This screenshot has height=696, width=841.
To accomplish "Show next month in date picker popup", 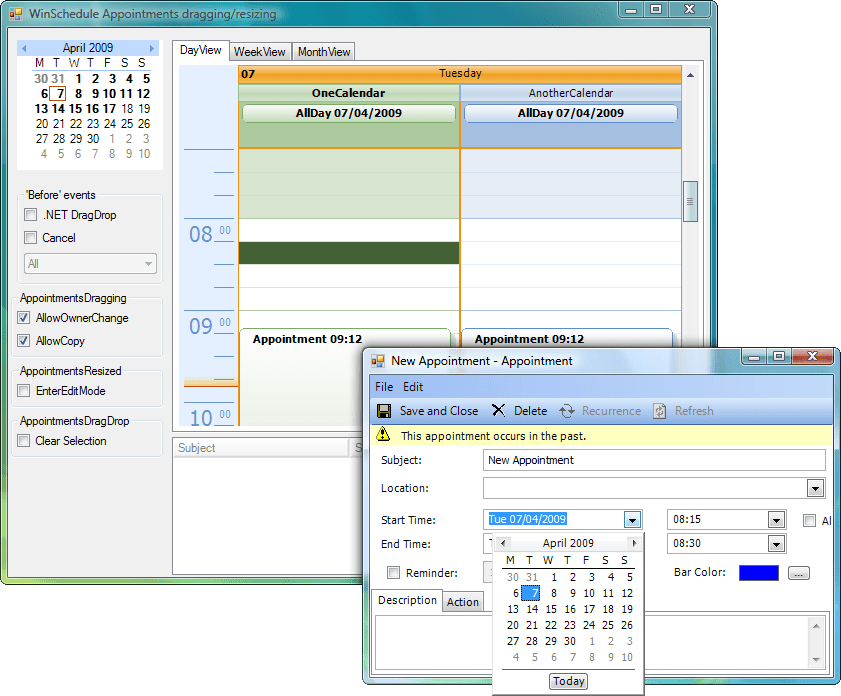I will (633, 543).
